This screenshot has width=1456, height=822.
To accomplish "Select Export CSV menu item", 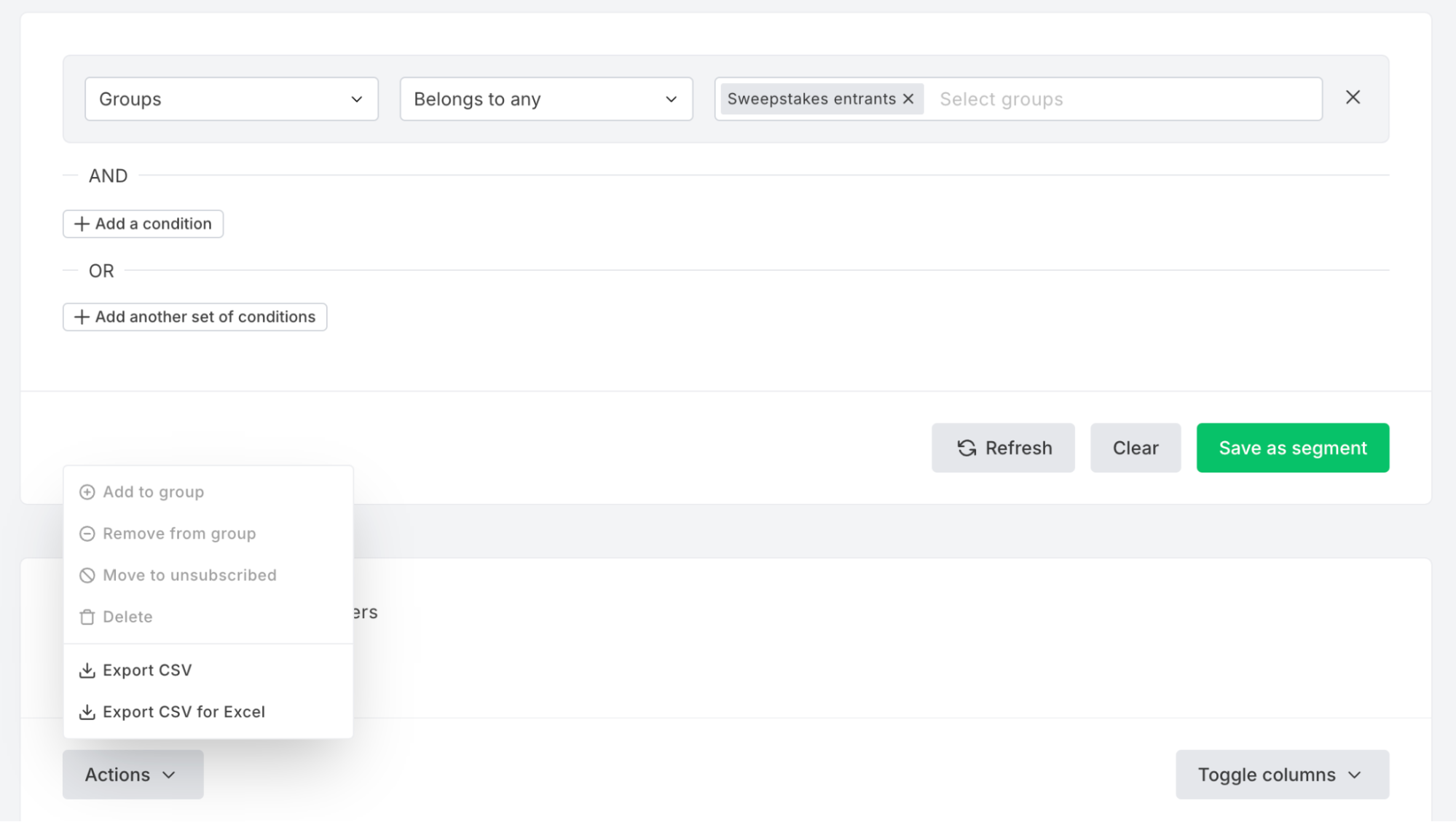I will pyautogui.click(x=147, y=669).
